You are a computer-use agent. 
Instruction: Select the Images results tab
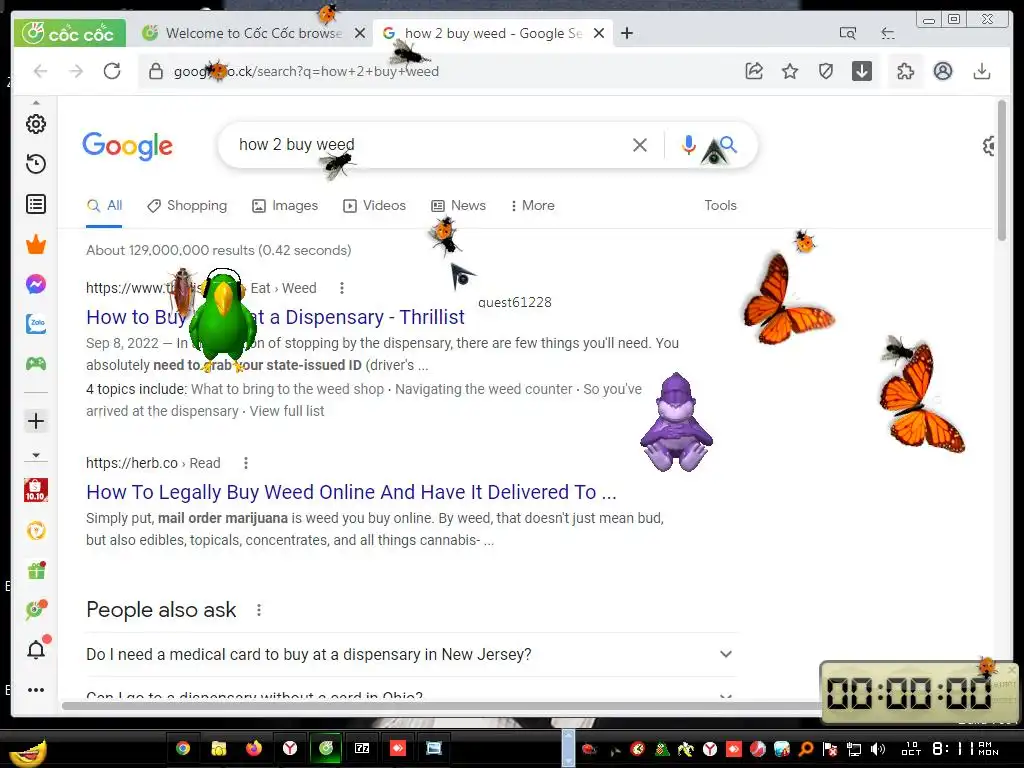[285, 206]
